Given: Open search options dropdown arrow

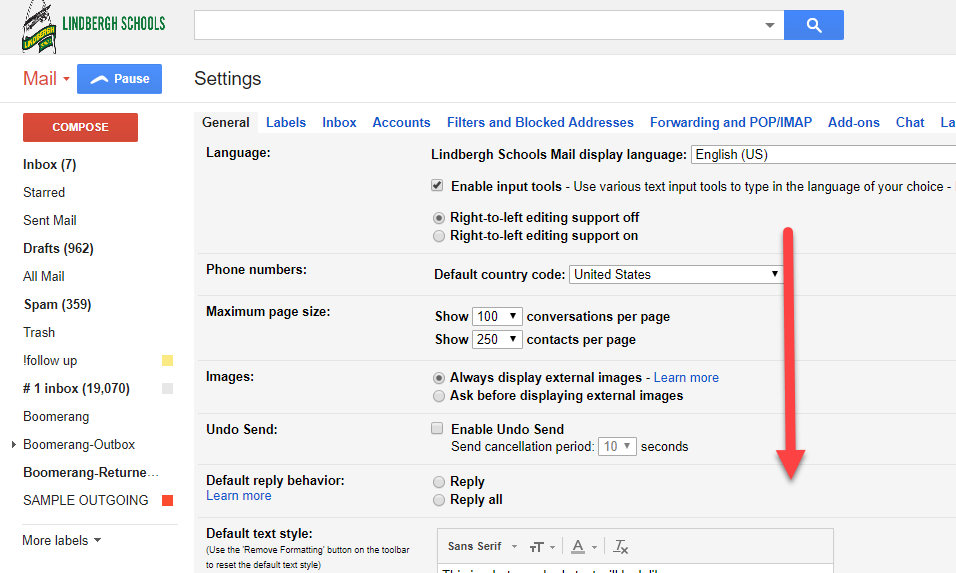Looking at the screenshot, I should [x=769, y=25].
